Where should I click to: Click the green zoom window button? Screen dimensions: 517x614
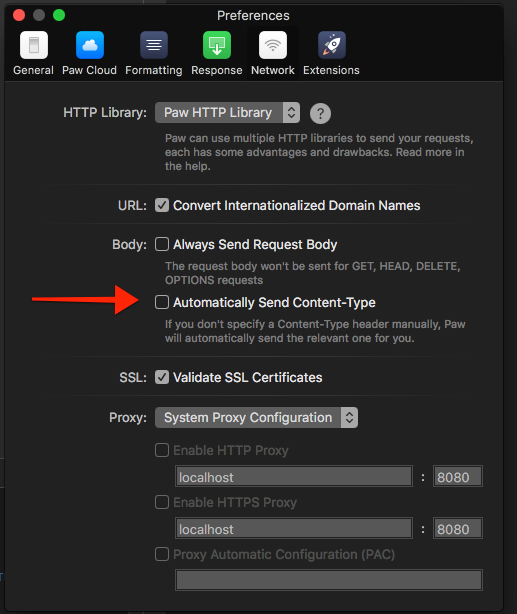click(x=59, y=15)
